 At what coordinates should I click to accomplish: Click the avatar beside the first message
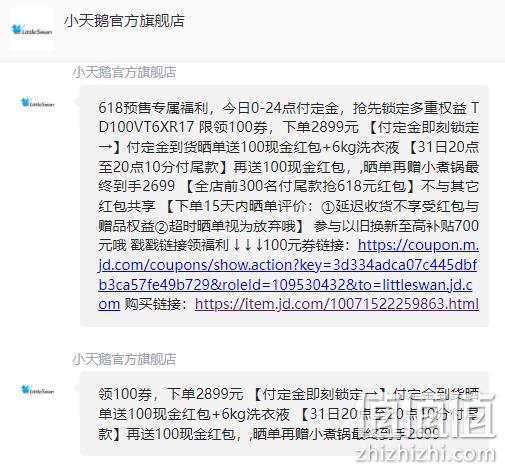pos(37,103)
